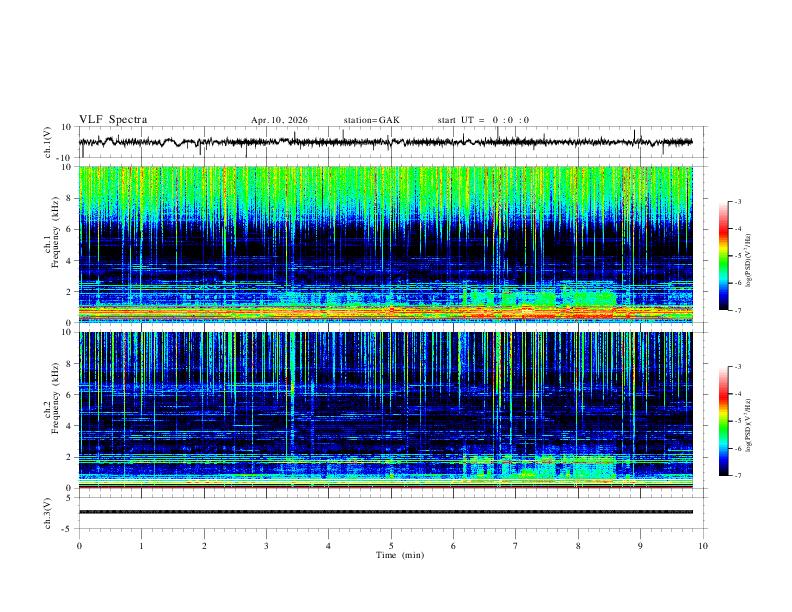Click time axis tick label "0"
This screenshot has height=612, width=792.
pyautogui.click(x=79, y=546)
